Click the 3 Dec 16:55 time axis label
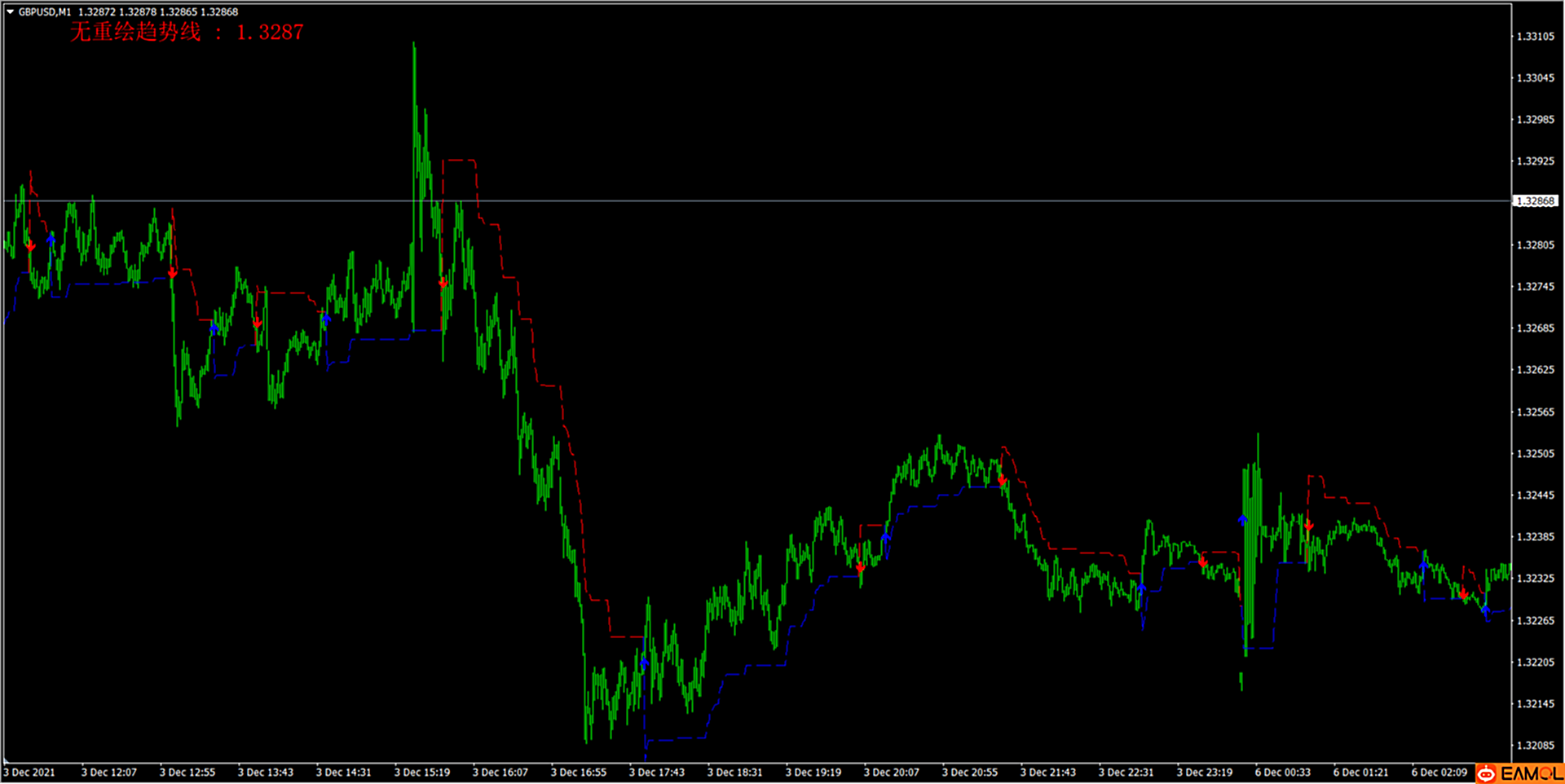1565x784 pixels. tap(578, 773)
